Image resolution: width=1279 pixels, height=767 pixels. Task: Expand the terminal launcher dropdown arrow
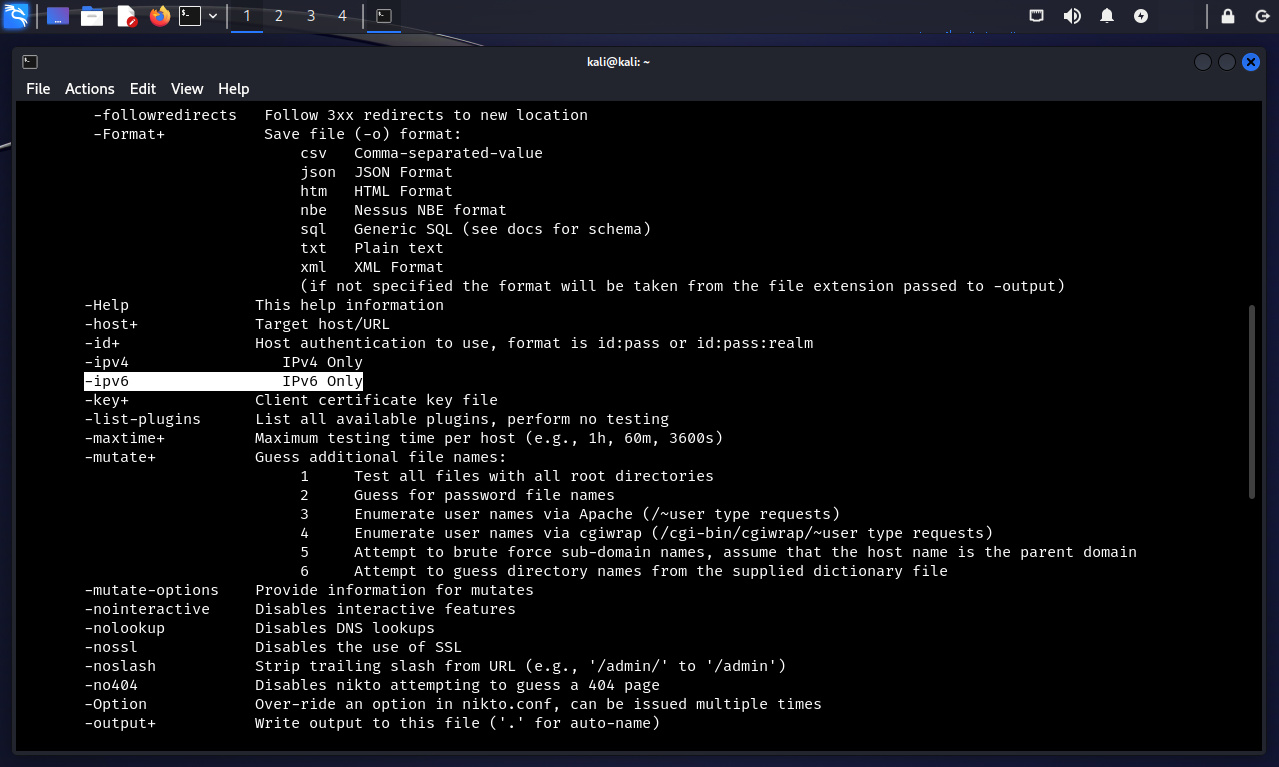(213, 16)
